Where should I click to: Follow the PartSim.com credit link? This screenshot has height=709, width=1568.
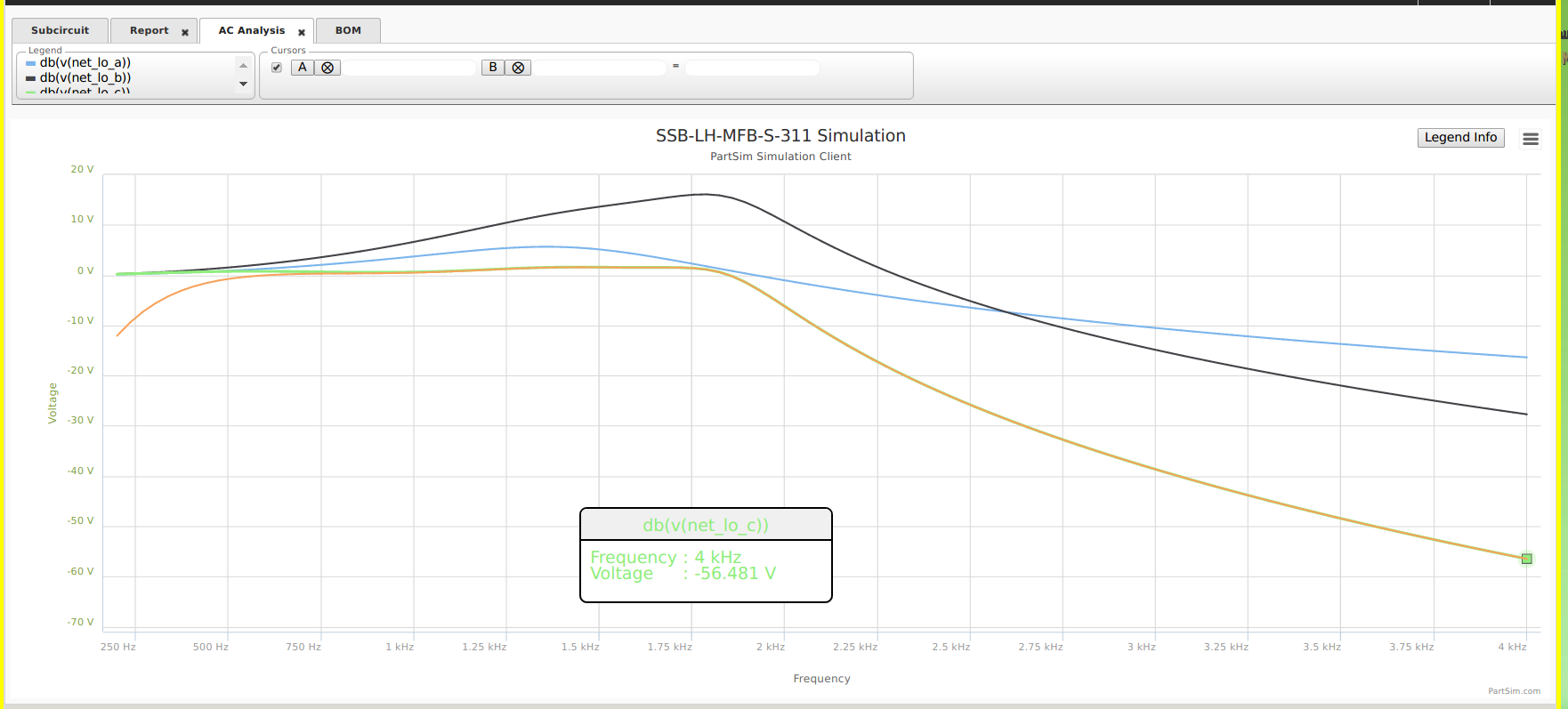1514,691
